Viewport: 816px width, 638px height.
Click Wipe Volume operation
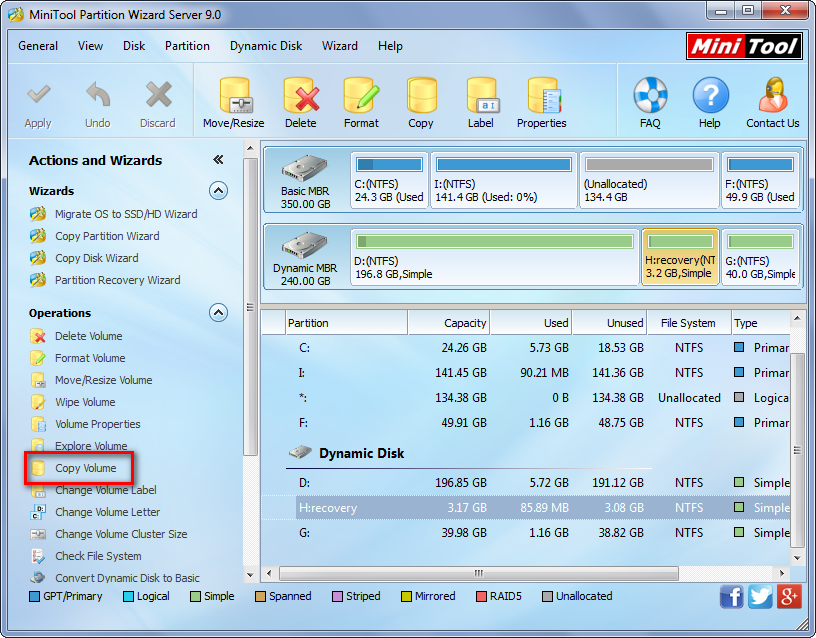click(85, 402)
